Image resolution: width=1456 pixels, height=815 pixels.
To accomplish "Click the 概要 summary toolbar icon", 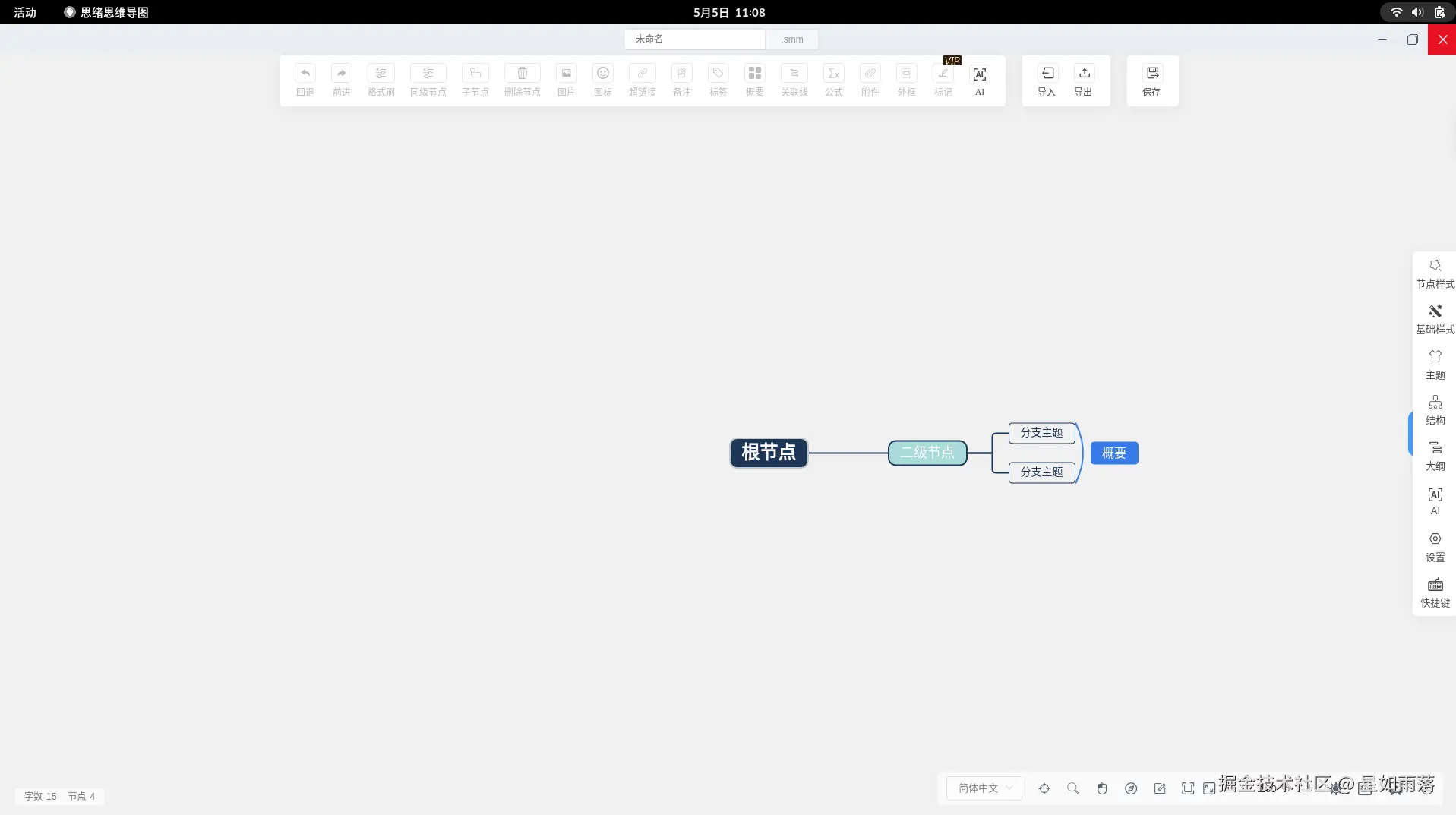I will [x=755, y=73].
